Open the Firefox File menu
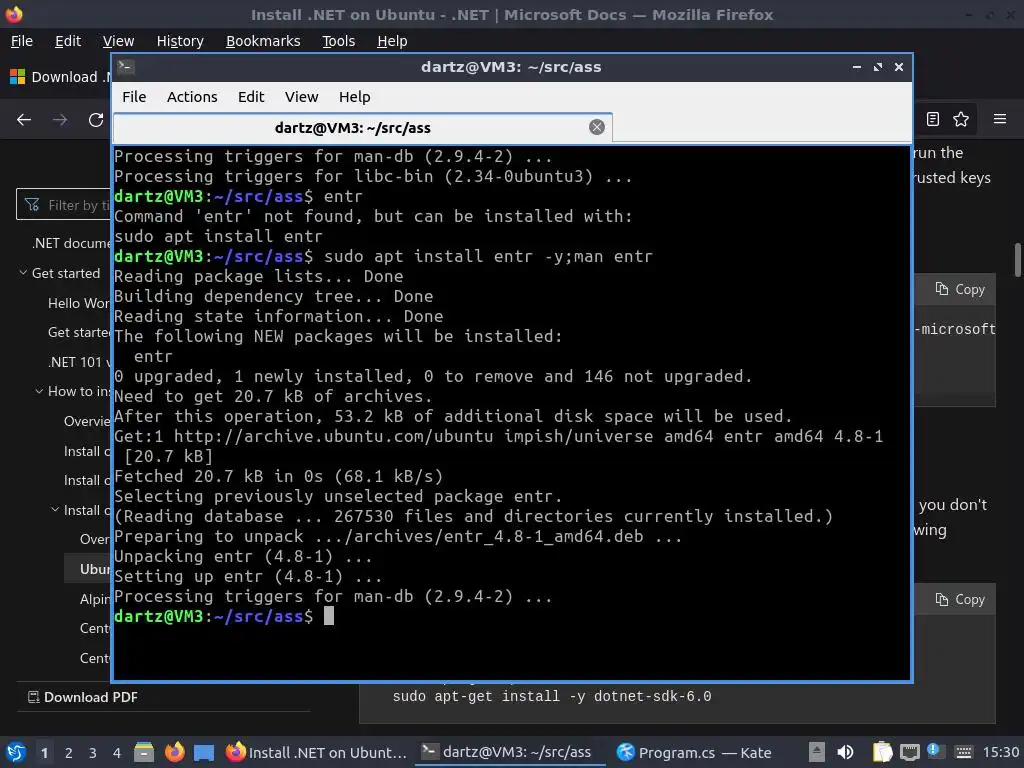Image resolution: width=1024 pixels, height=768 pixels. tap(22, 41)
